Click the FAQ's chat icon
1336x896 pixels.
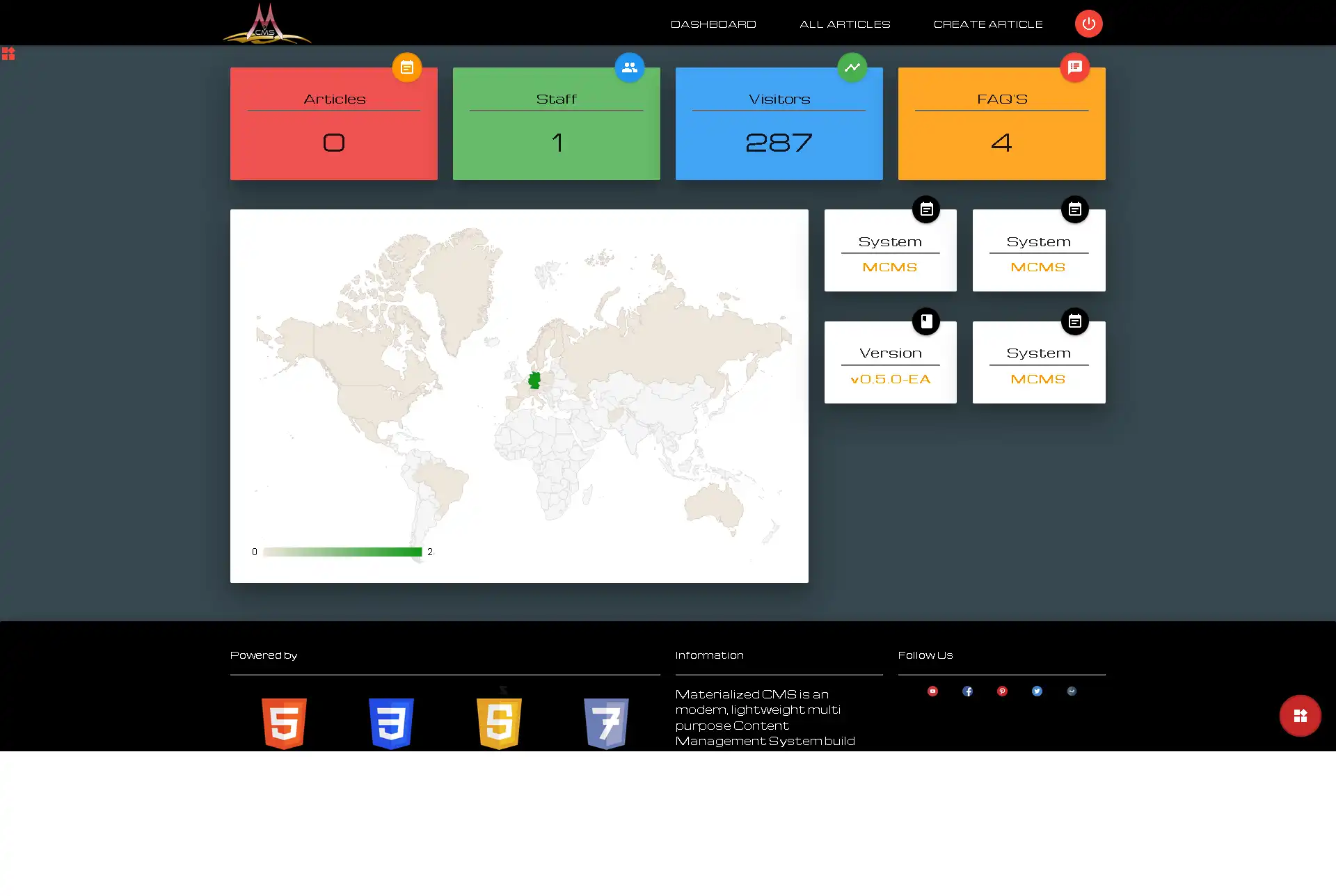(x=1076, y=67)
